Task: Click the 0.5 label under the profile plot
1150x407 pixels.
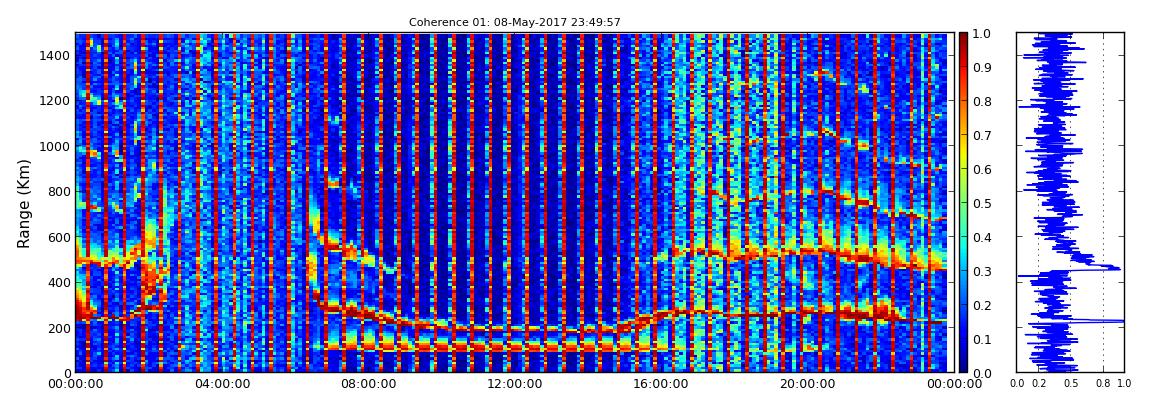Action: (x=1071, y=383)
